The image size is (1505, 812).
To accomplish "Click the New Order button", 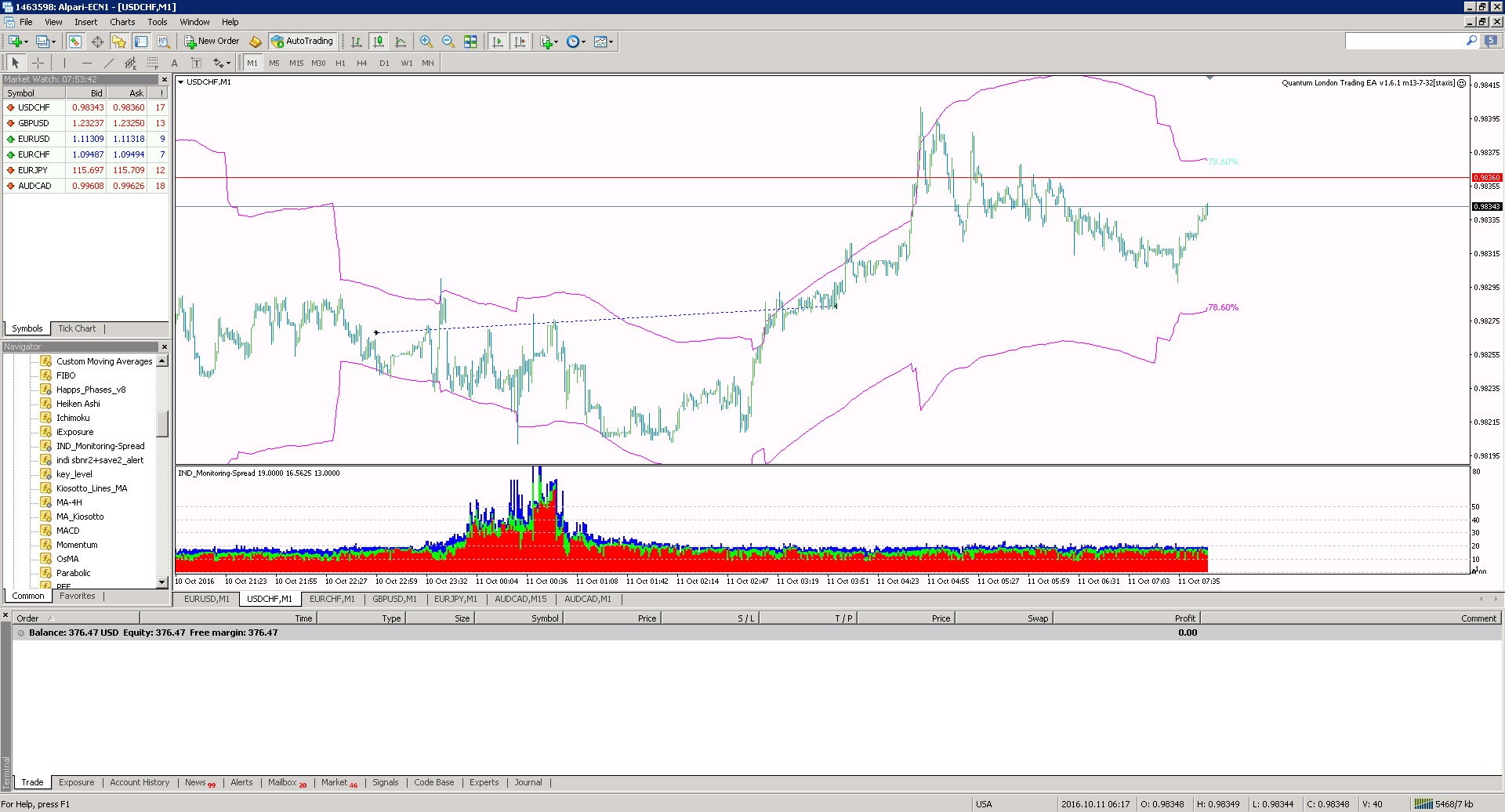I will pos(212,42).
